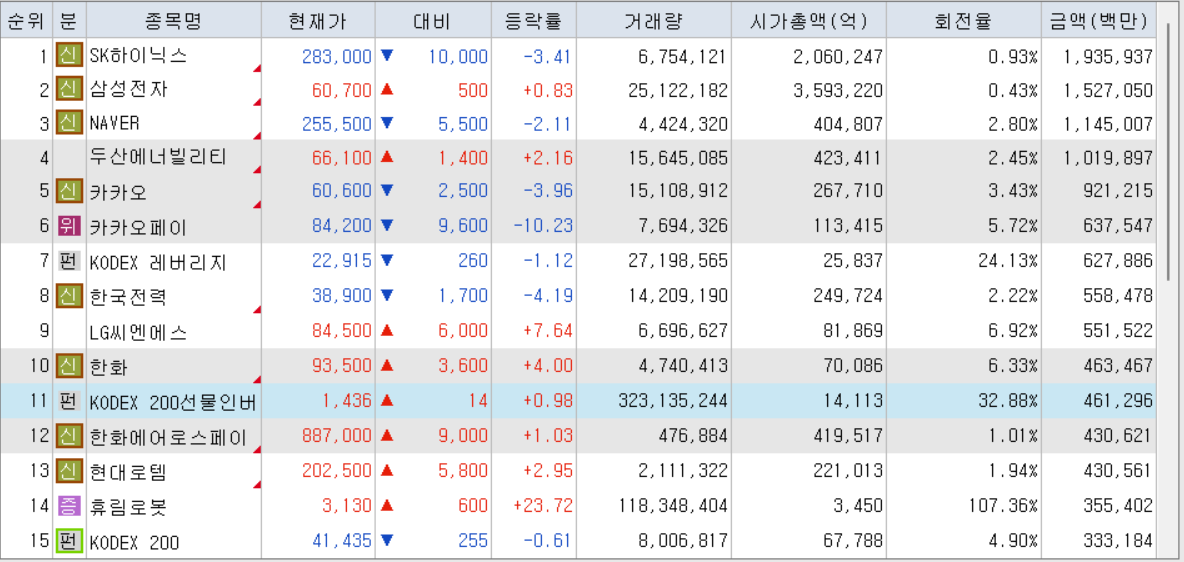Select the KODEX 200선물인버 name
This screenshot has width=1184, height=562.
173,402
